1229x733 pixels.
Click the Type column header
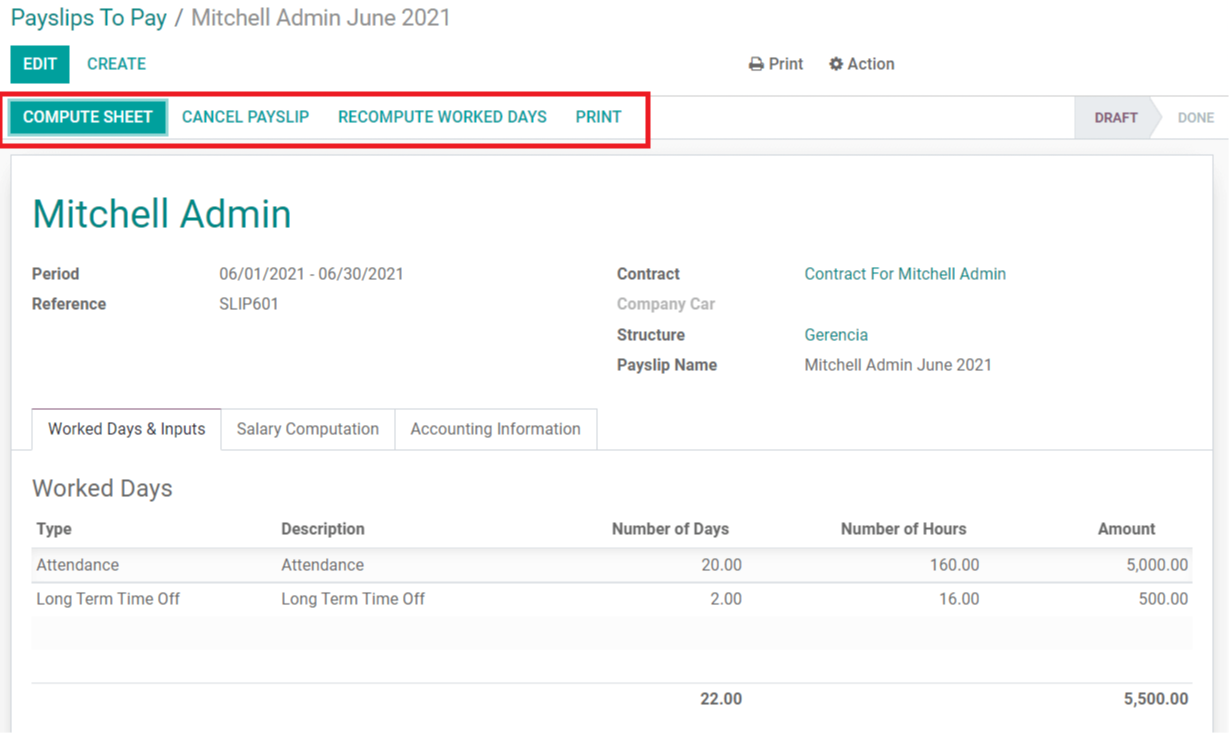[x=54, y=529]
